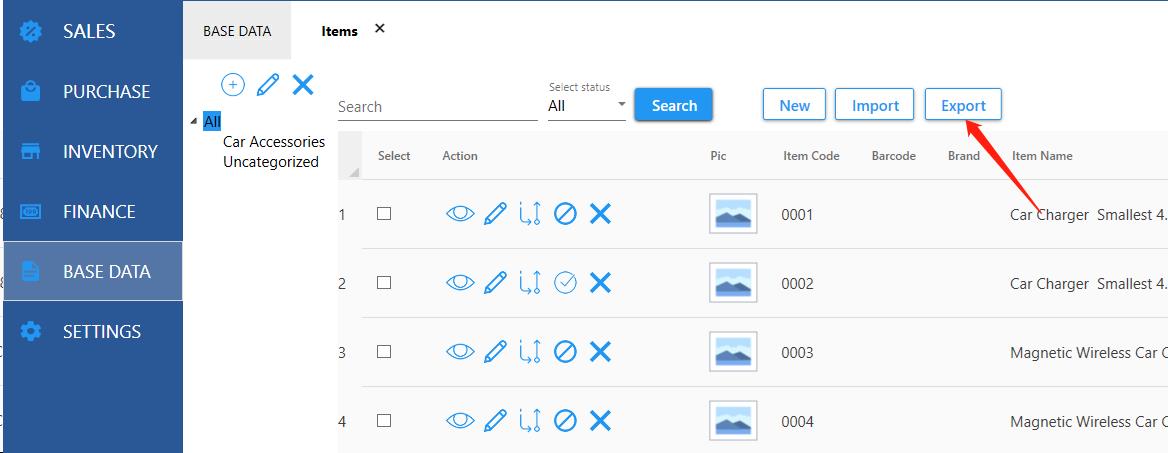
Task: Click the edit category pencil icon
Action: [x=267, y=85]
